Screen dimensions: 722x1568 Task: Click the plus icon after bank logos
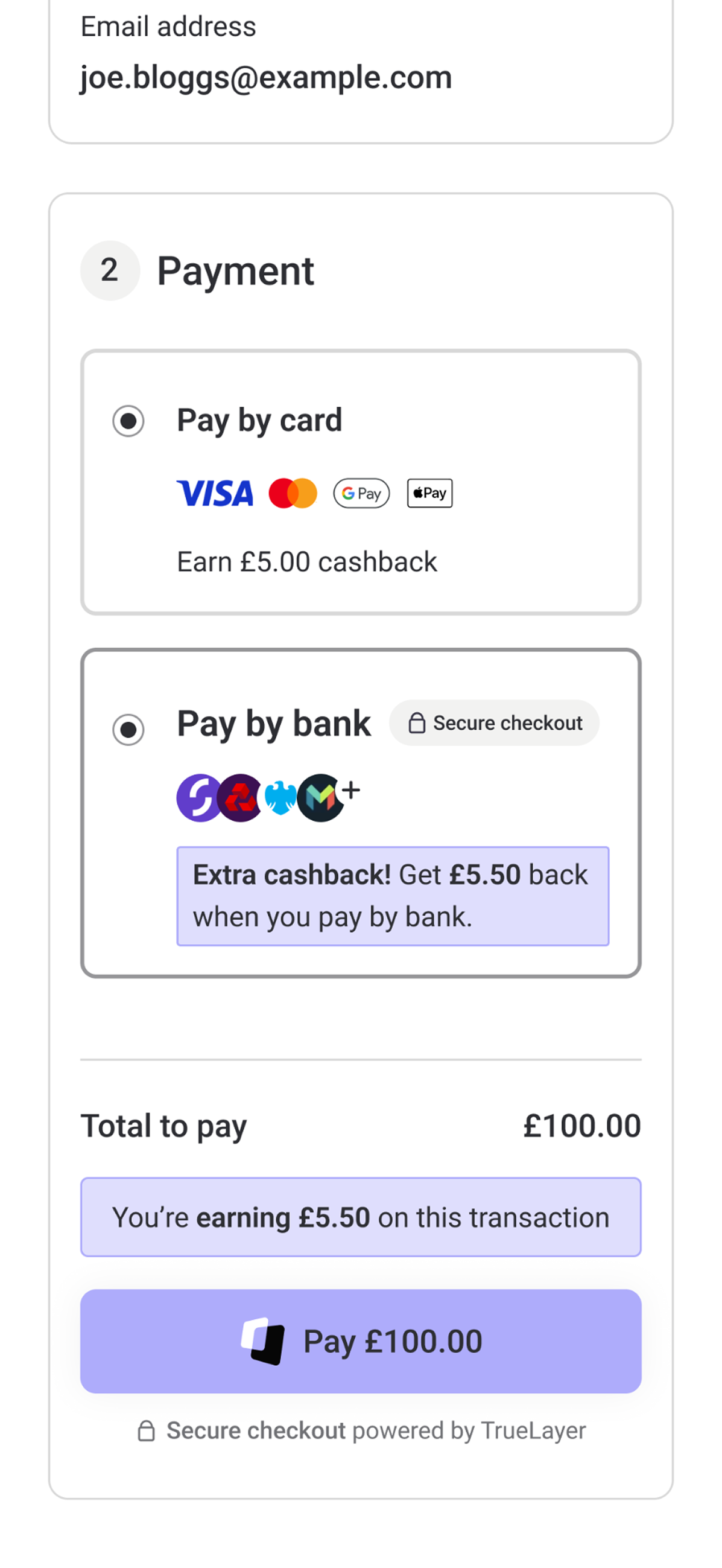click(x=351, y=790)
